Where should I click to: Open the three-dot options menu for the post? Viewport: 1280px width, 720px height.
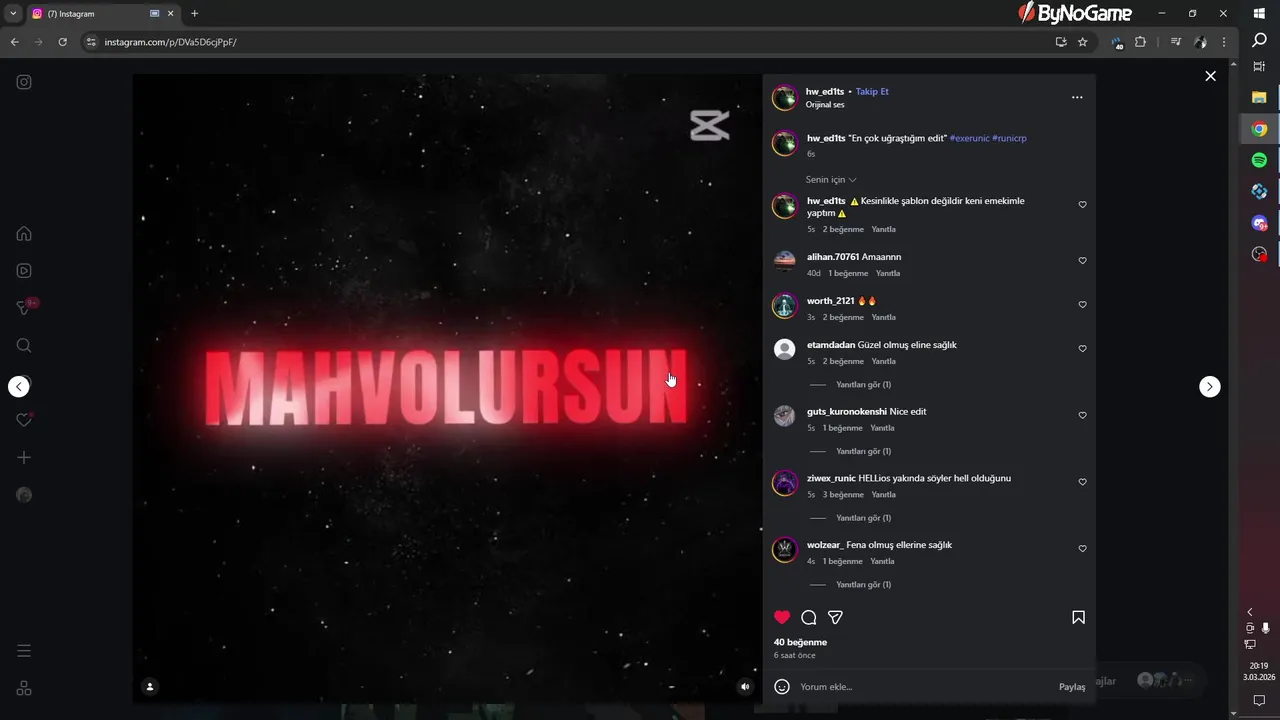click(x=1077, y=97)
